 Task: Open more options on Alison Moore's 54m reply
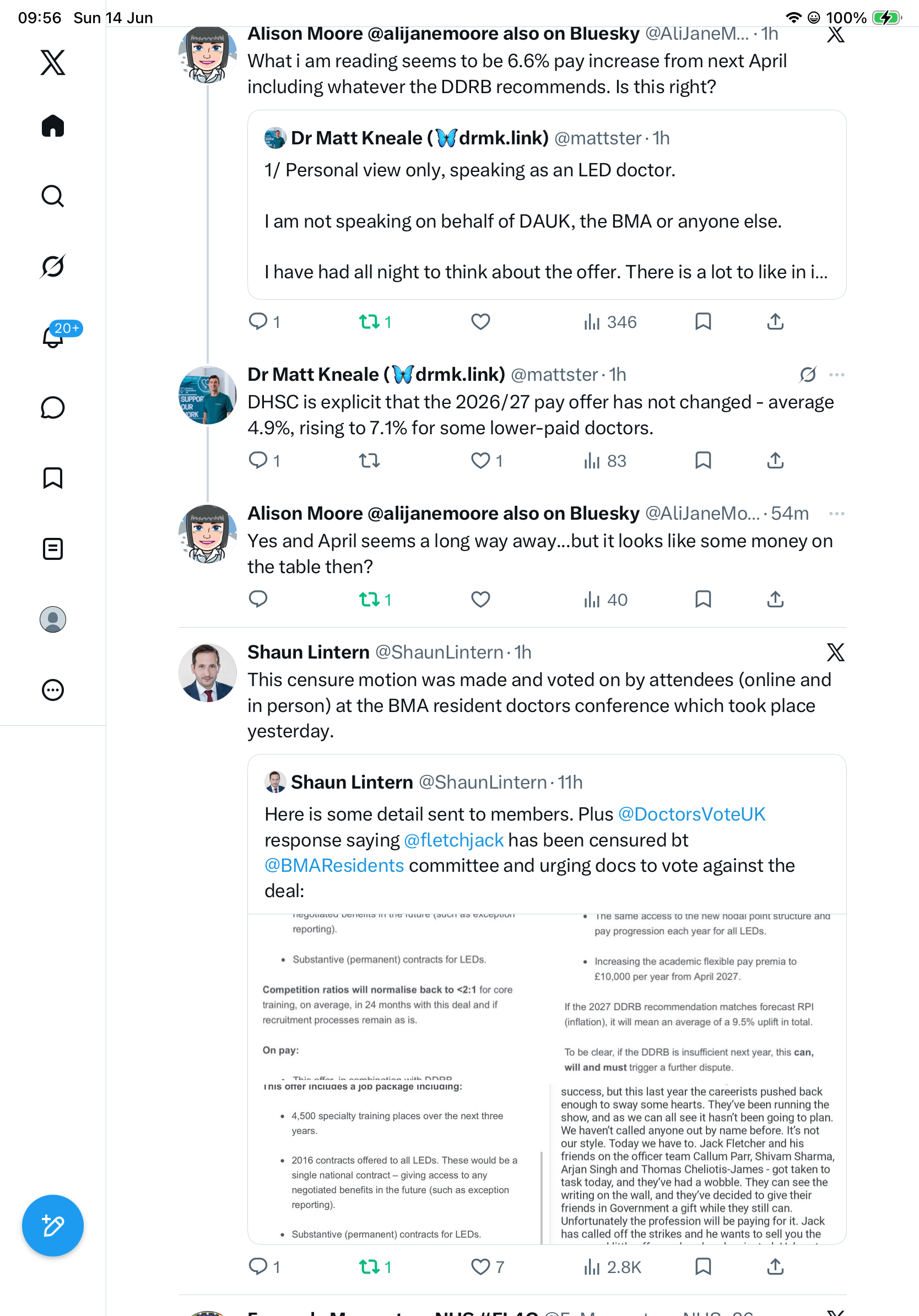tap(836, 514)
